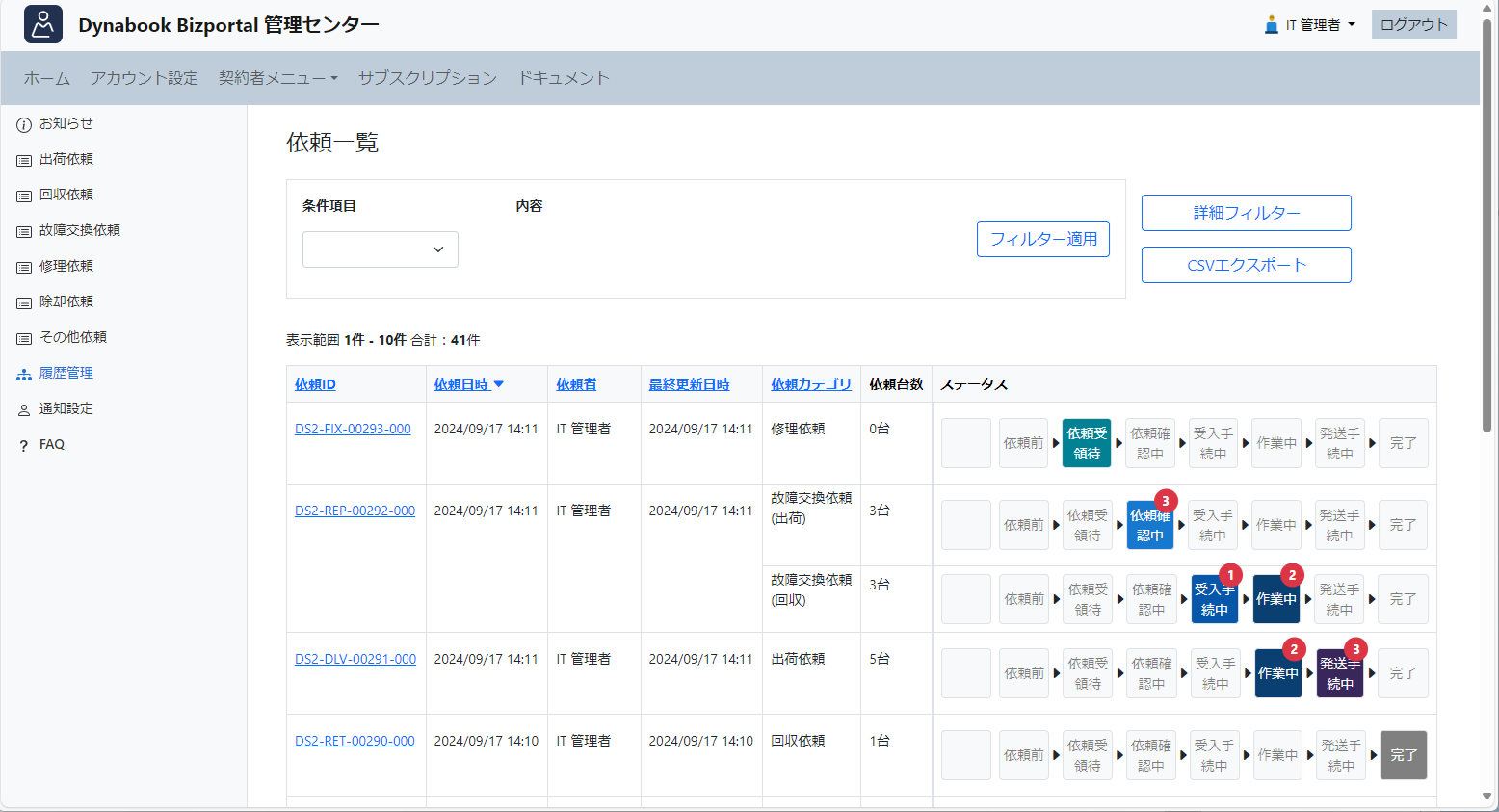
Task: Click 作業中 status in DS2-DLV-00291 row
Action: (x=1278, y=673)
